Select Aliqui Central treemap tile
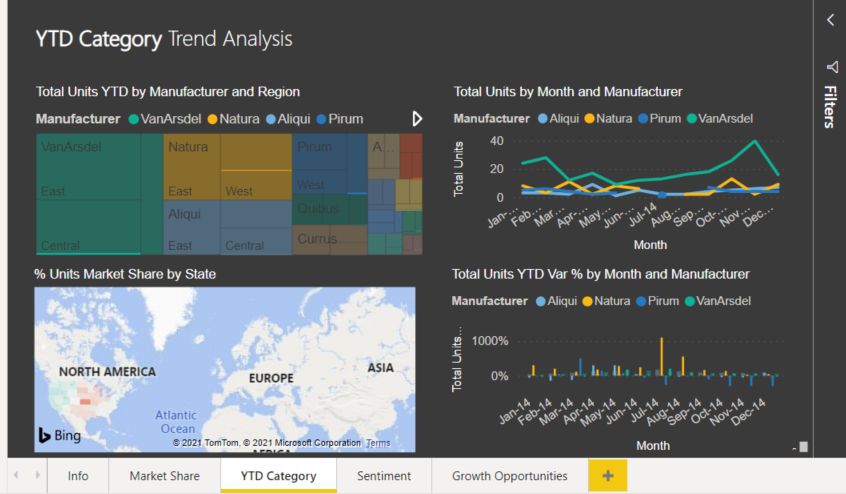 pos(256,241)
